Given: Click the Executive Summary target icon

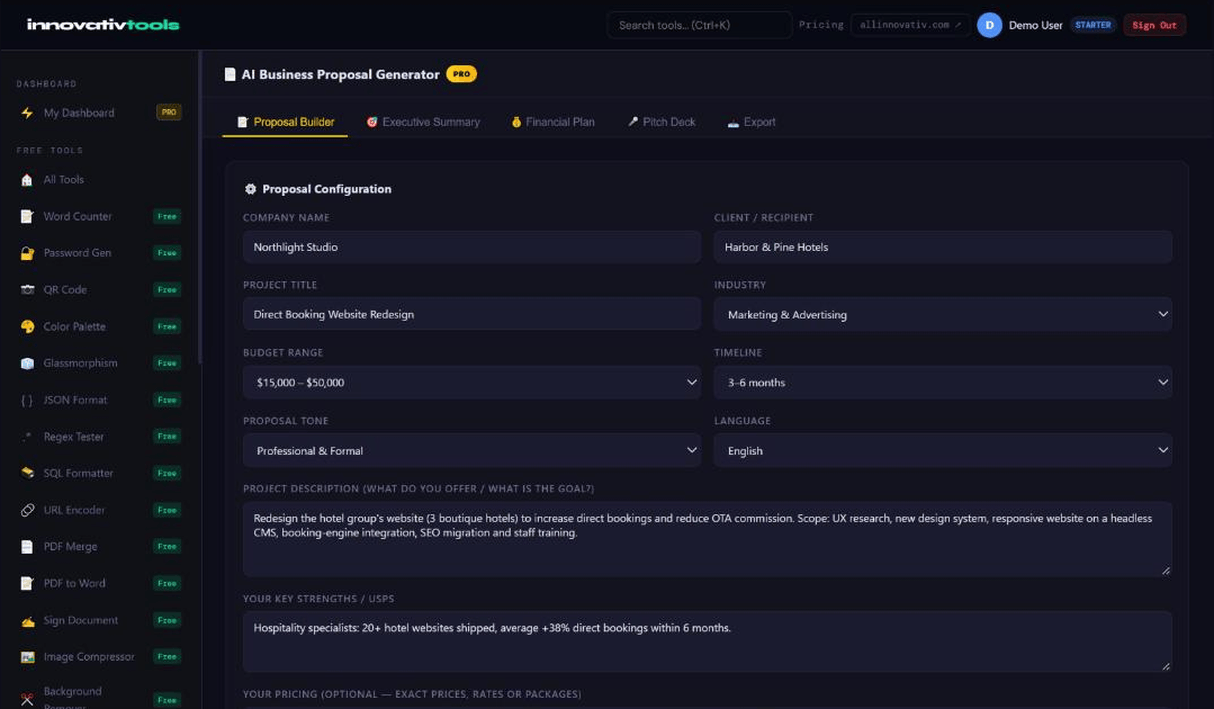Looking at the screenshot, I should tap(372, 122).
